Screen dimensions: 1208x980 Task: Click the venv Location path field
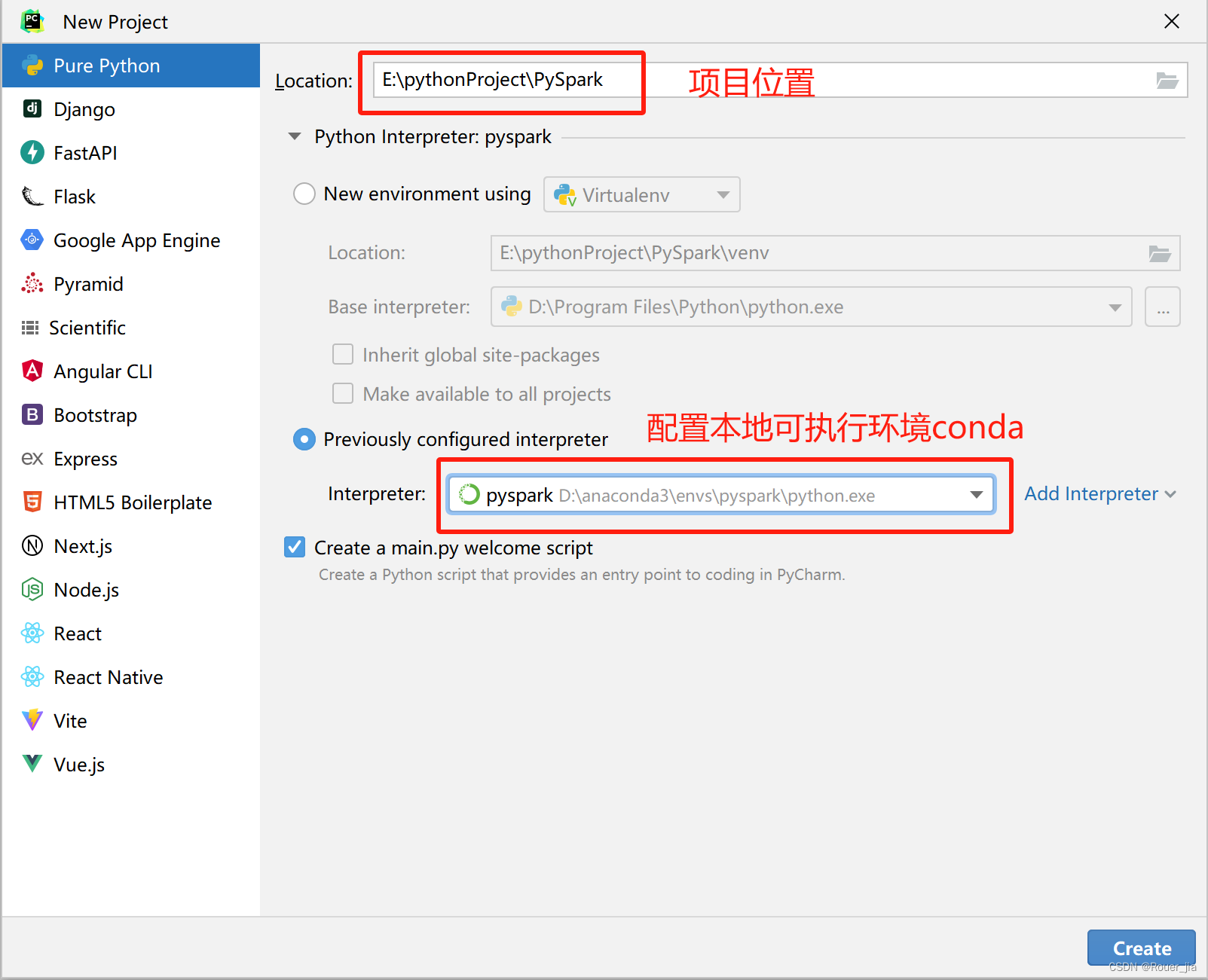[835, 253]
